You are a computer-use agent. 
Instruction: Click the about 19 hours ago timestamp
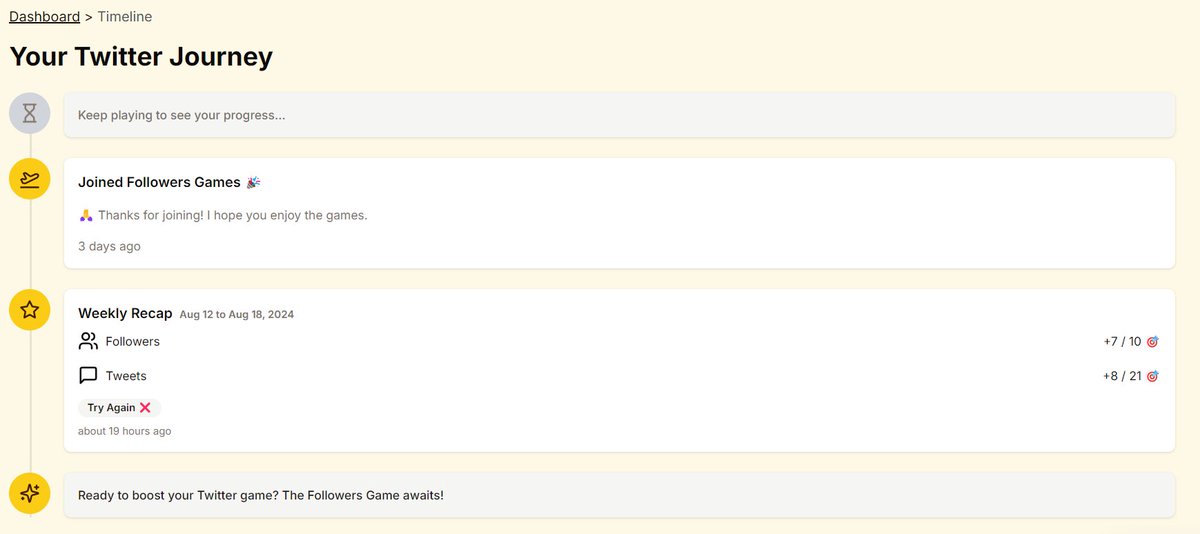click(124, 431)
